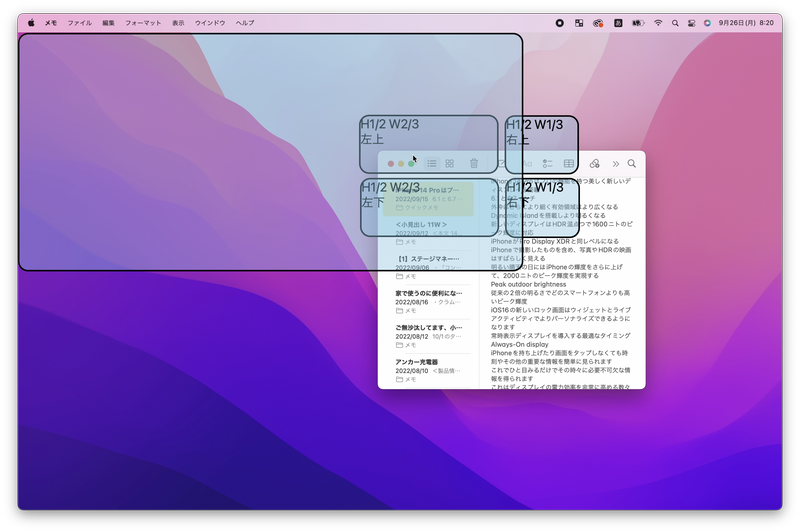This screenshot has width=800, height=532.
Task: Open the battery status menu
Action: (x=638, y=23)
